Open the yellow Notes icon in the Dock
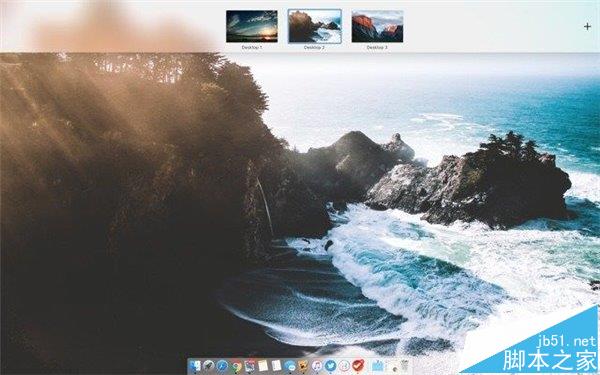 263,366
